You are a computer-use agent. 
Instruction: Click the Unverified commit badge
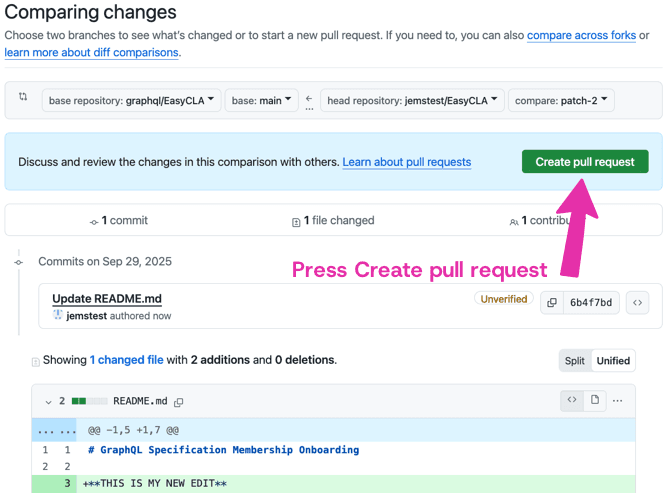pos(504,299)
